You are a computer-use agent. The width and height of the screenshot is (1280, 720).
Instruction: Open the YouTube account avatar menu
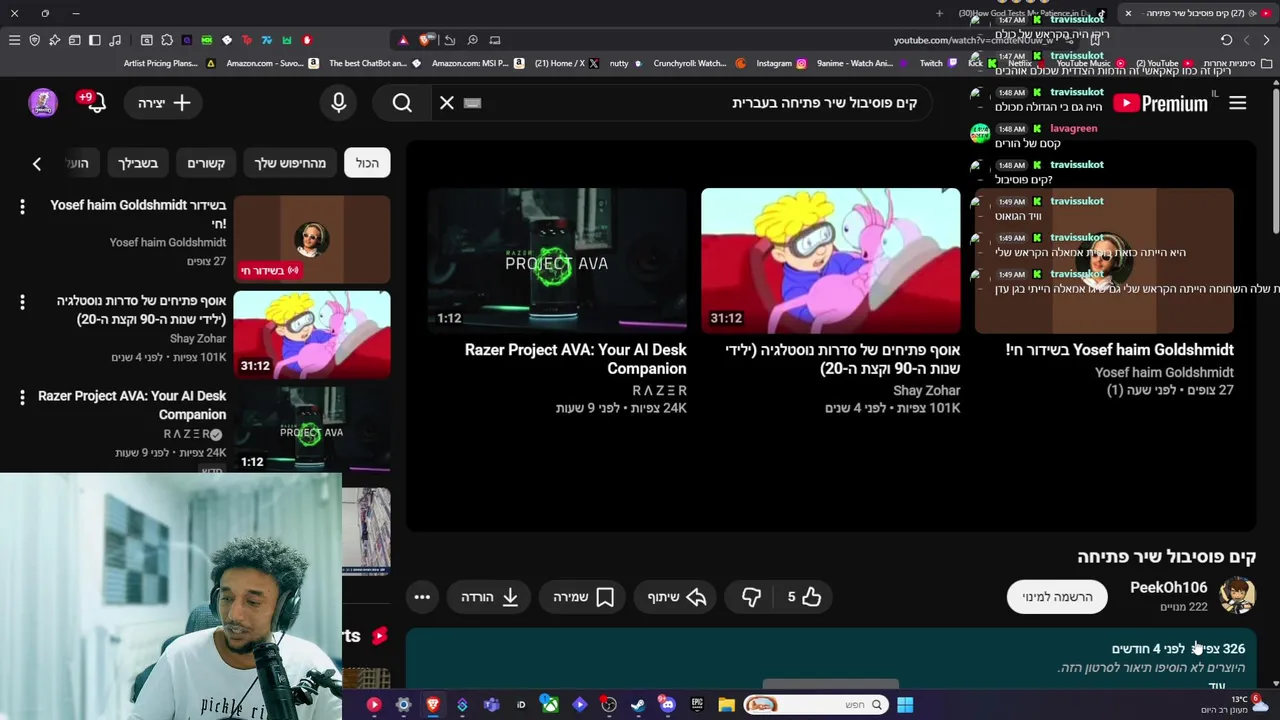[x=43, y=103]
